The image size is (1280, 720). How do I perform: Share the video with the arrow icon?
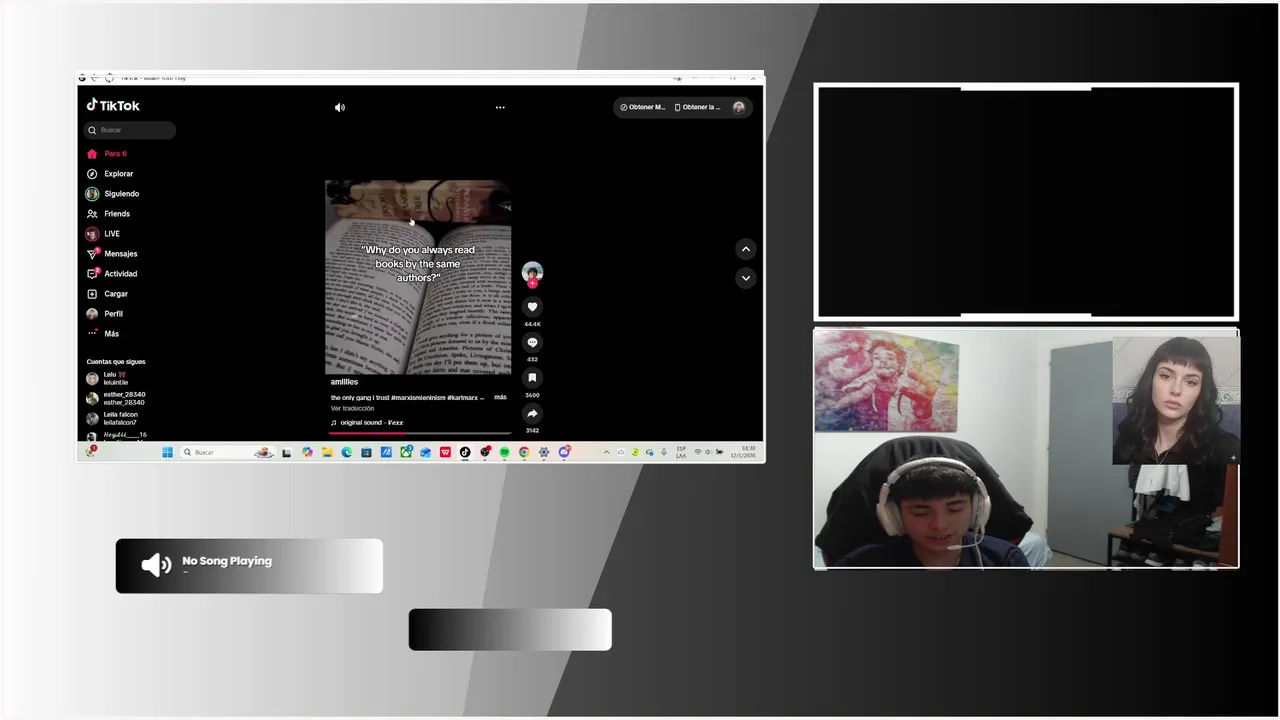pos(532,414)
